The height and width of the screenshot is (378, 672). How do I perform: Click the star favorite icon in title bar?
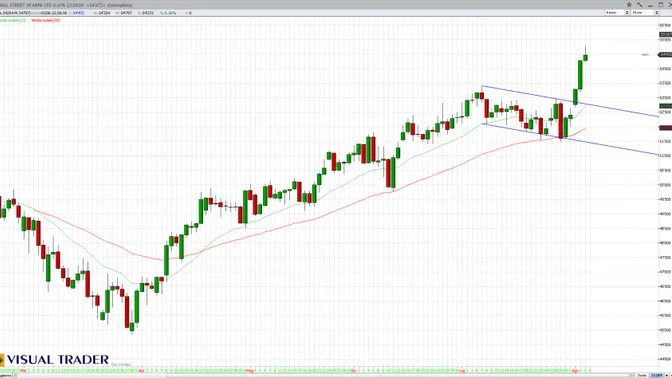(x=629, y=4)
